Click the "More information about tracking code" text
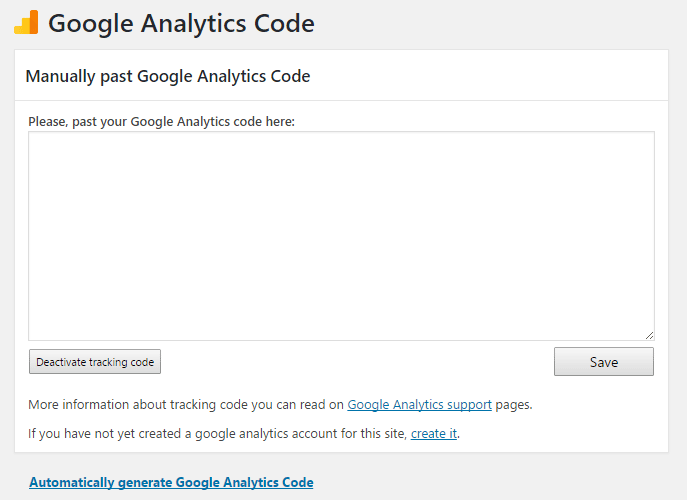The image size is (687, 500). [186, 405]
